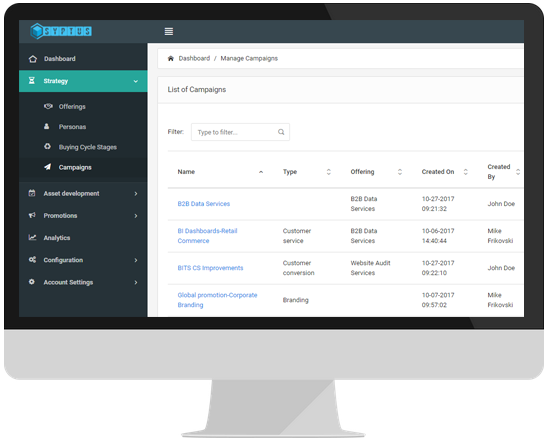Image resolution: width=549 pixels, height=440 pixels.
Task: Click the home icon in breadcrumb
Action: pyautogui.click(x=171, y=58)
